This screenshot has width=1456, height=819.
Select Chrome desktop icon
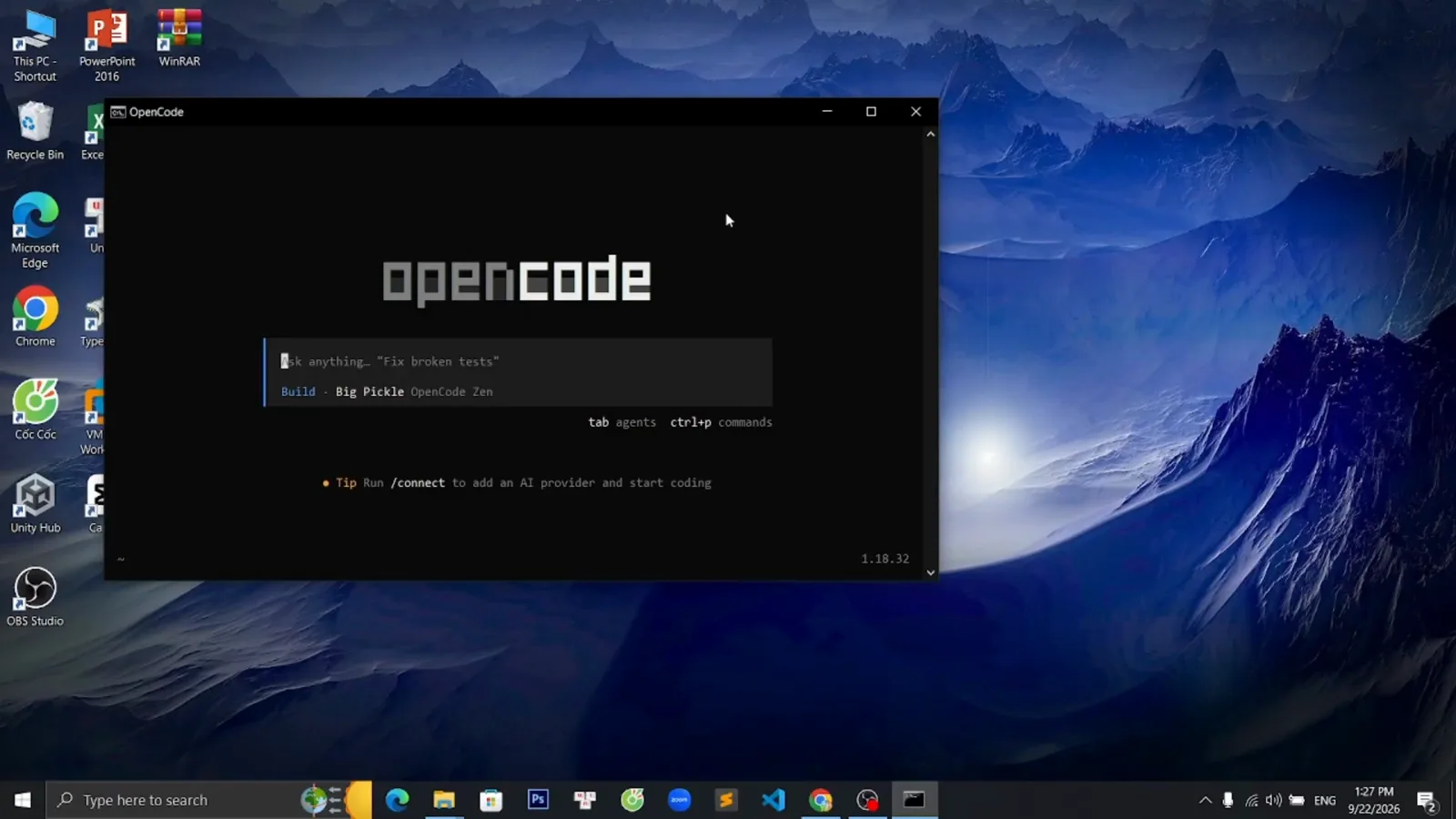click(35, 318)
